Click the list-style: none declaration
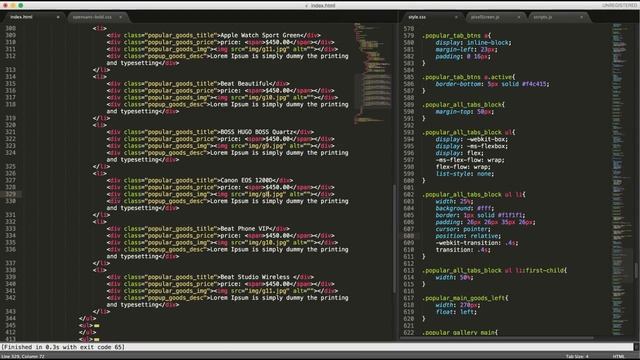The height and width of the screenshot is (360, 640). pos(464,174)
